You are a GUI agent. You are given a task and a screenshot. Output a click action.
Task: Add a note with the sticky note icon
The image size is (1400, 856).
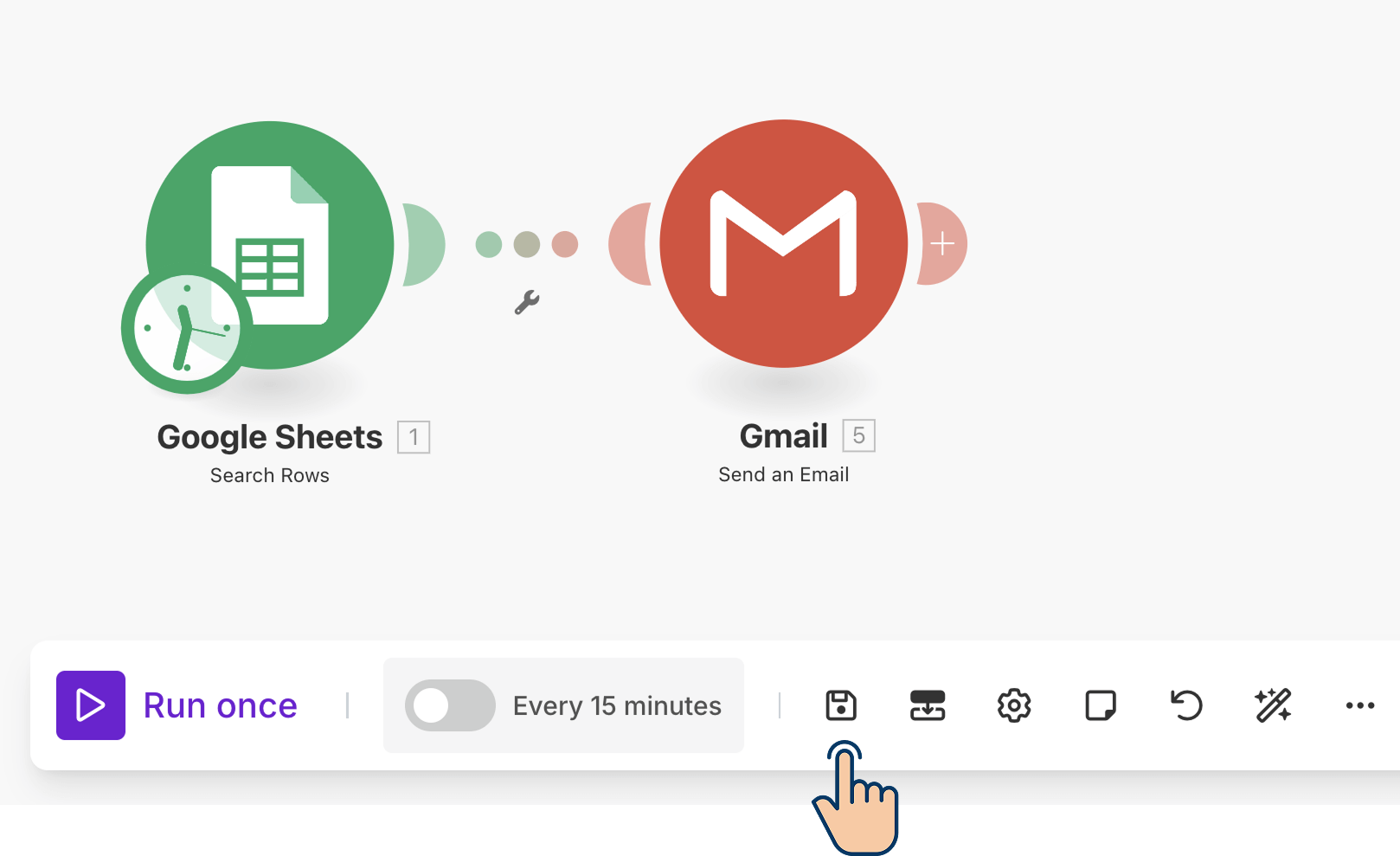click(1101, 705)
